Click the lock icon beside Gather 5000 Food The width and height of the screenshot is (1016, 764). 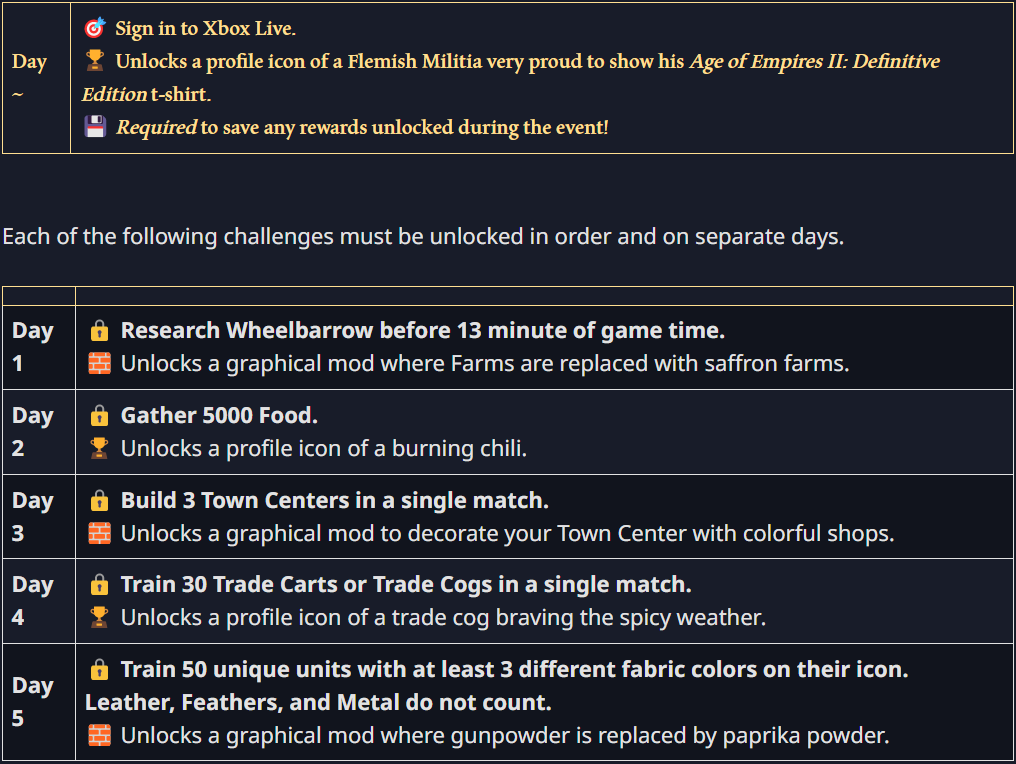pos(99,415)
